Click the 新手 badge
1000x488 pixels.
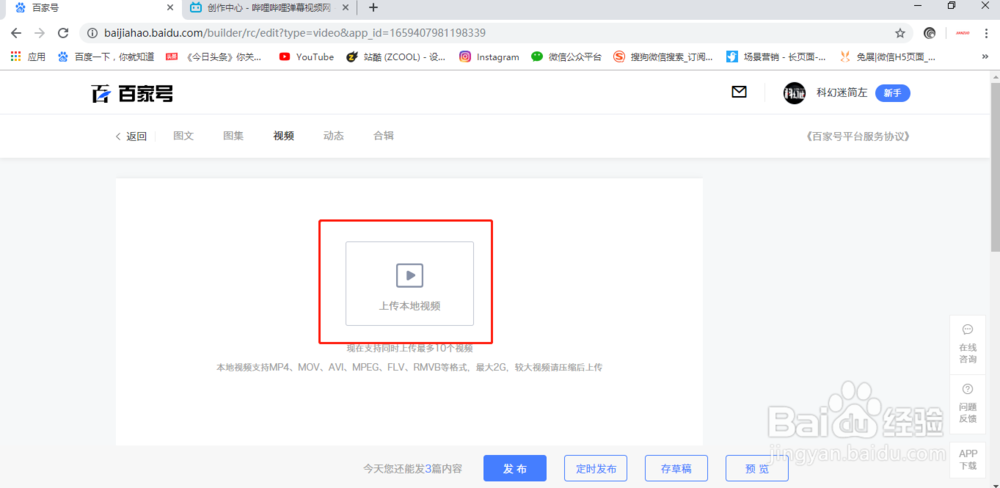(893, 93)
